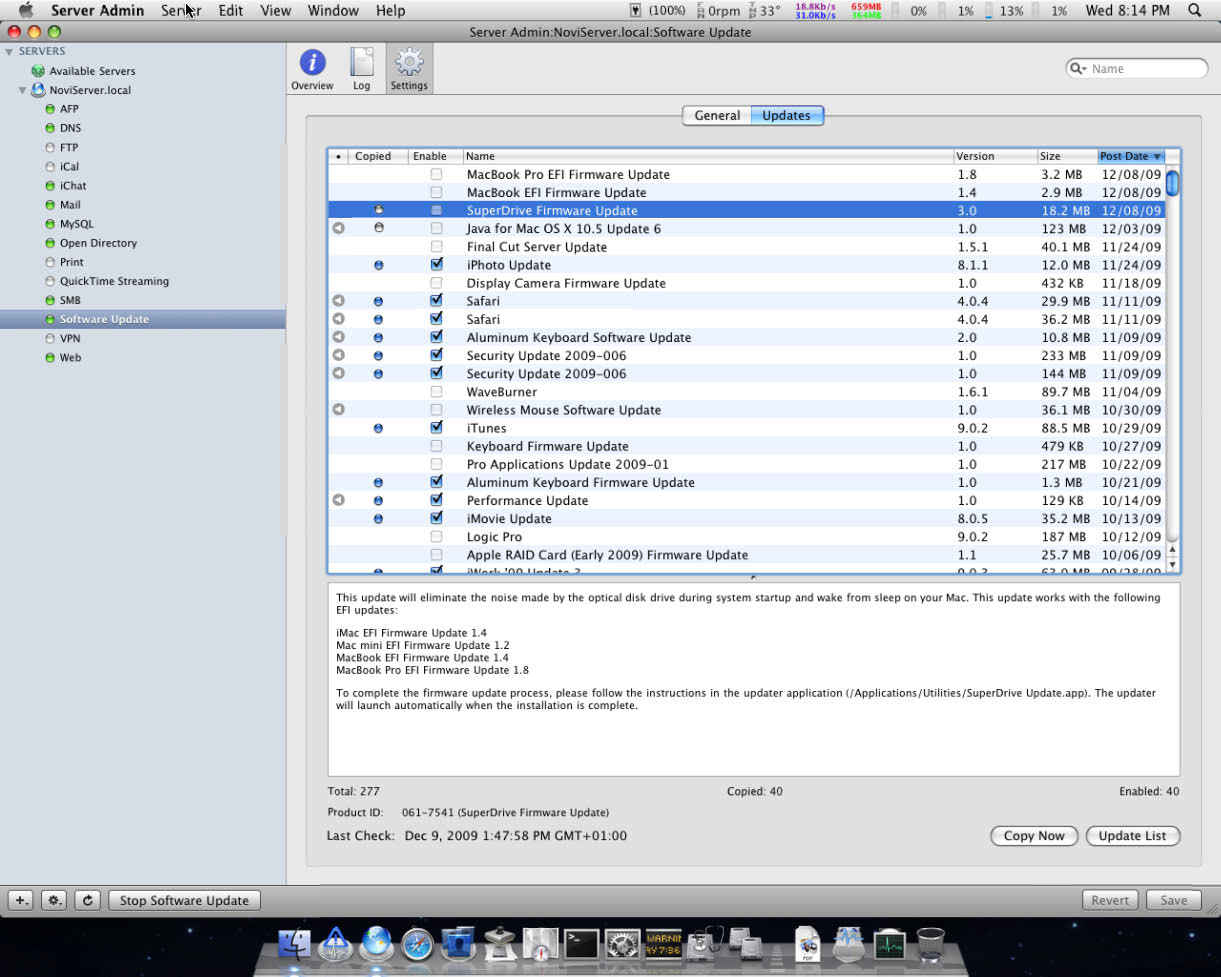Screen dimensions: 1221x977
Task: Open Terminal from the Dock
Action: 581,943
